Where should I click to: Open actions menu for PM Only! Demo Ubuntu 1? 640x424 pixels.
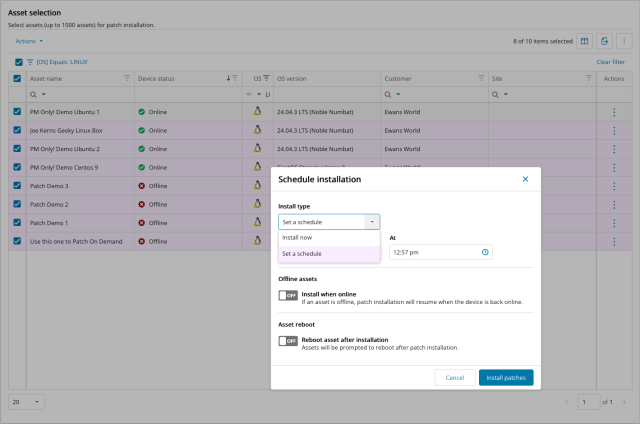point(614,112)
